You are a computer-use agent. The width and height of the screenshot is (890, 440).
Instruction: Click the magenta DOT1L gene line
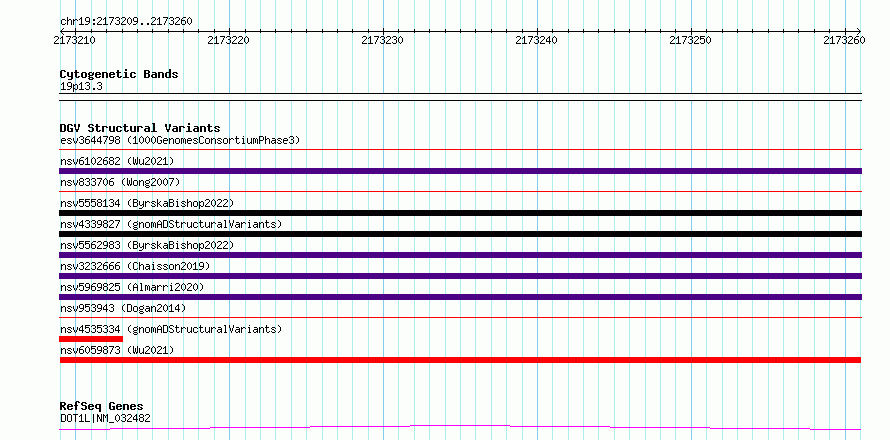pyautogui.click(x=460, y=427)
